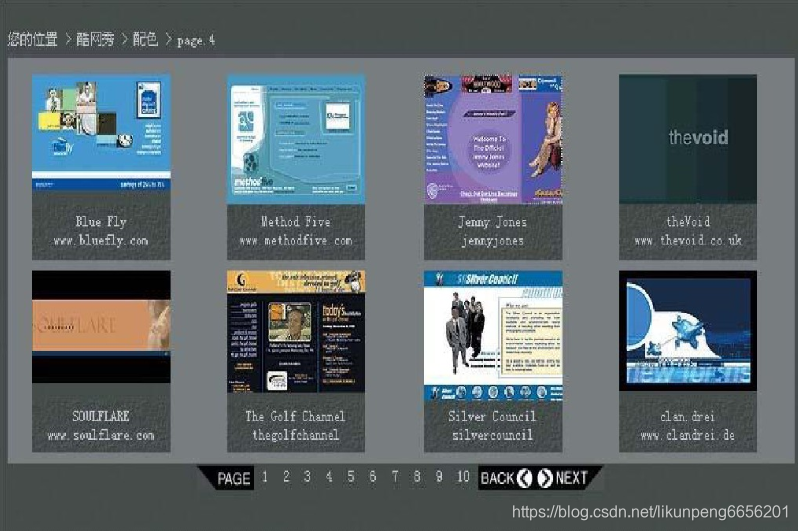
Task: Open the thevoid website thumbnail
Action: pyautogui.click(x=688, y=139)
